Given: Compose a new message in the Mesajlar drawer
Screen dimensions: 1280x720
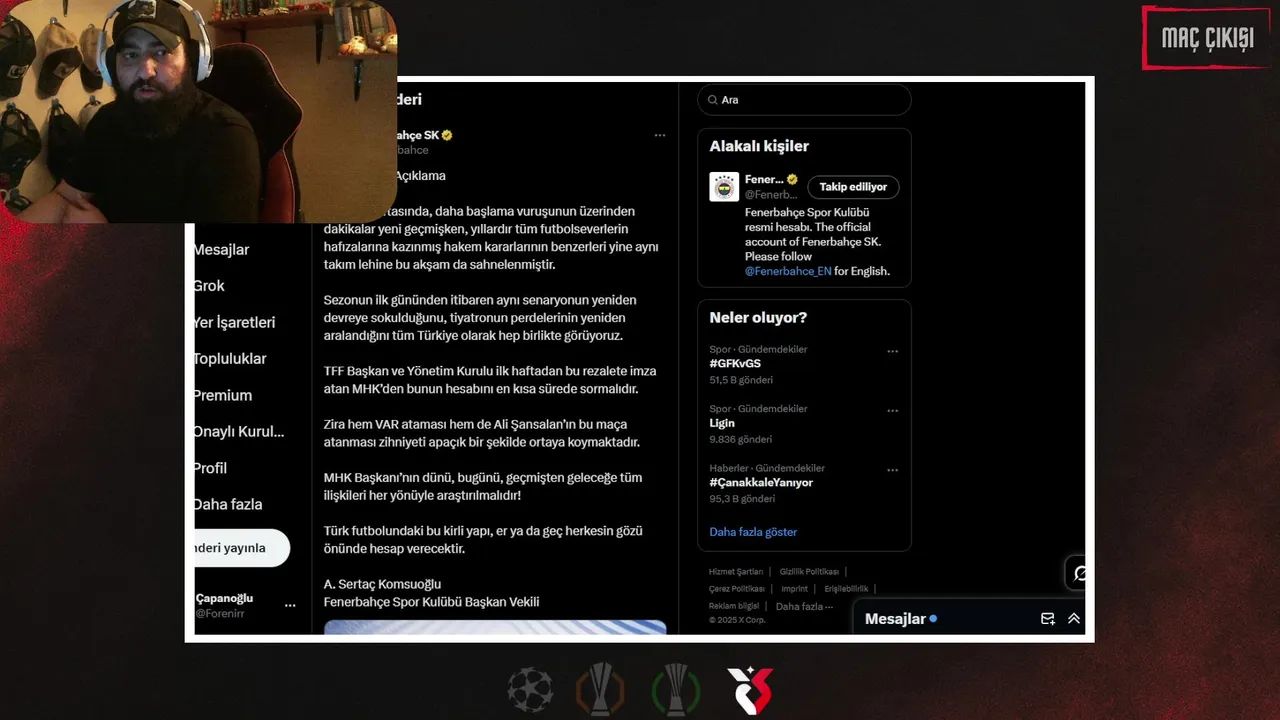Looking at the screenshot, I should click(1047, 619).
